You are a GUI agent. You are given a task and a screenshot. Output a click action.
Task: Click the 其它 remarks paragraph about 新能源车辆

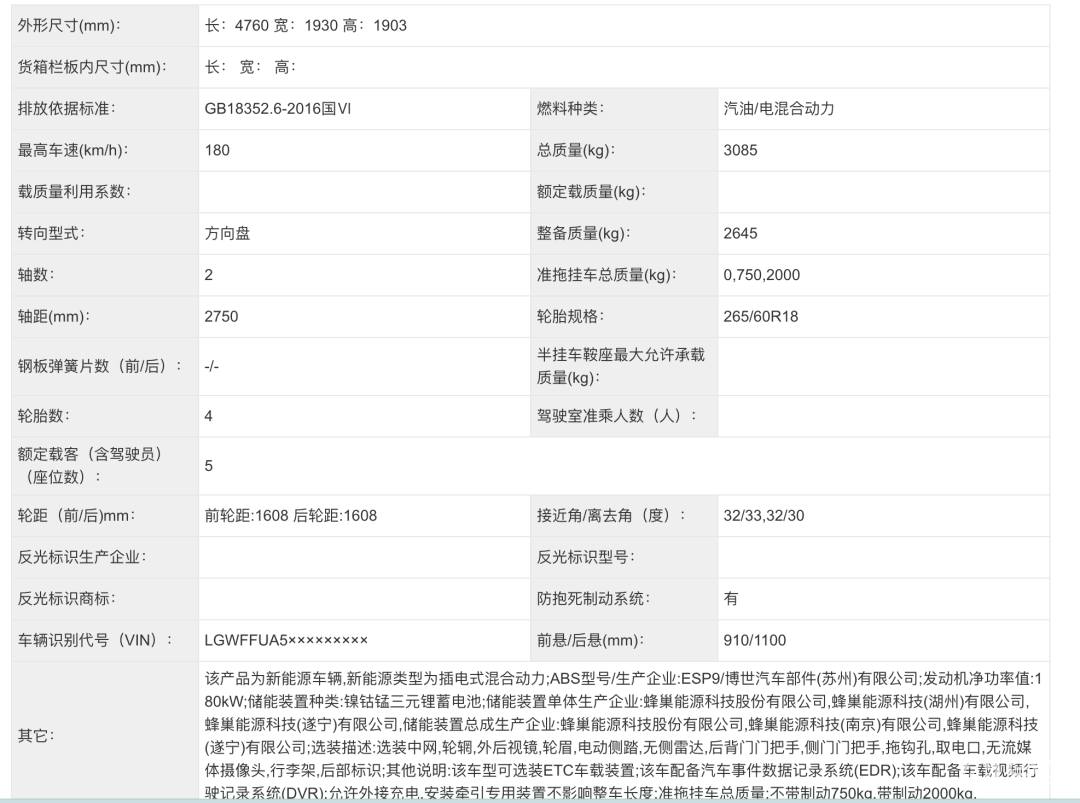coord(623,736)
